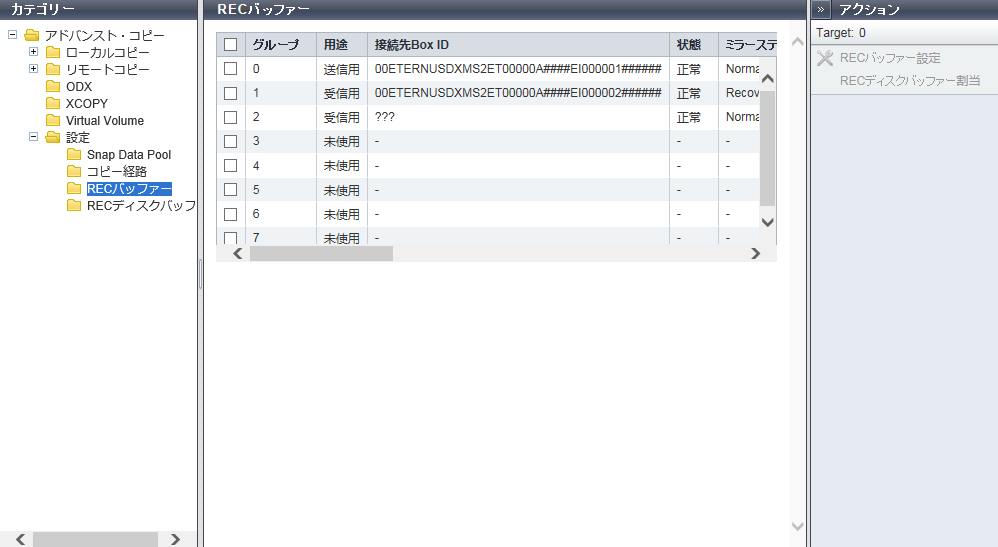Viewport: 998px width, 547px height.
Task: Click the Virtual Volume folder icon
Action: [54, 120]
